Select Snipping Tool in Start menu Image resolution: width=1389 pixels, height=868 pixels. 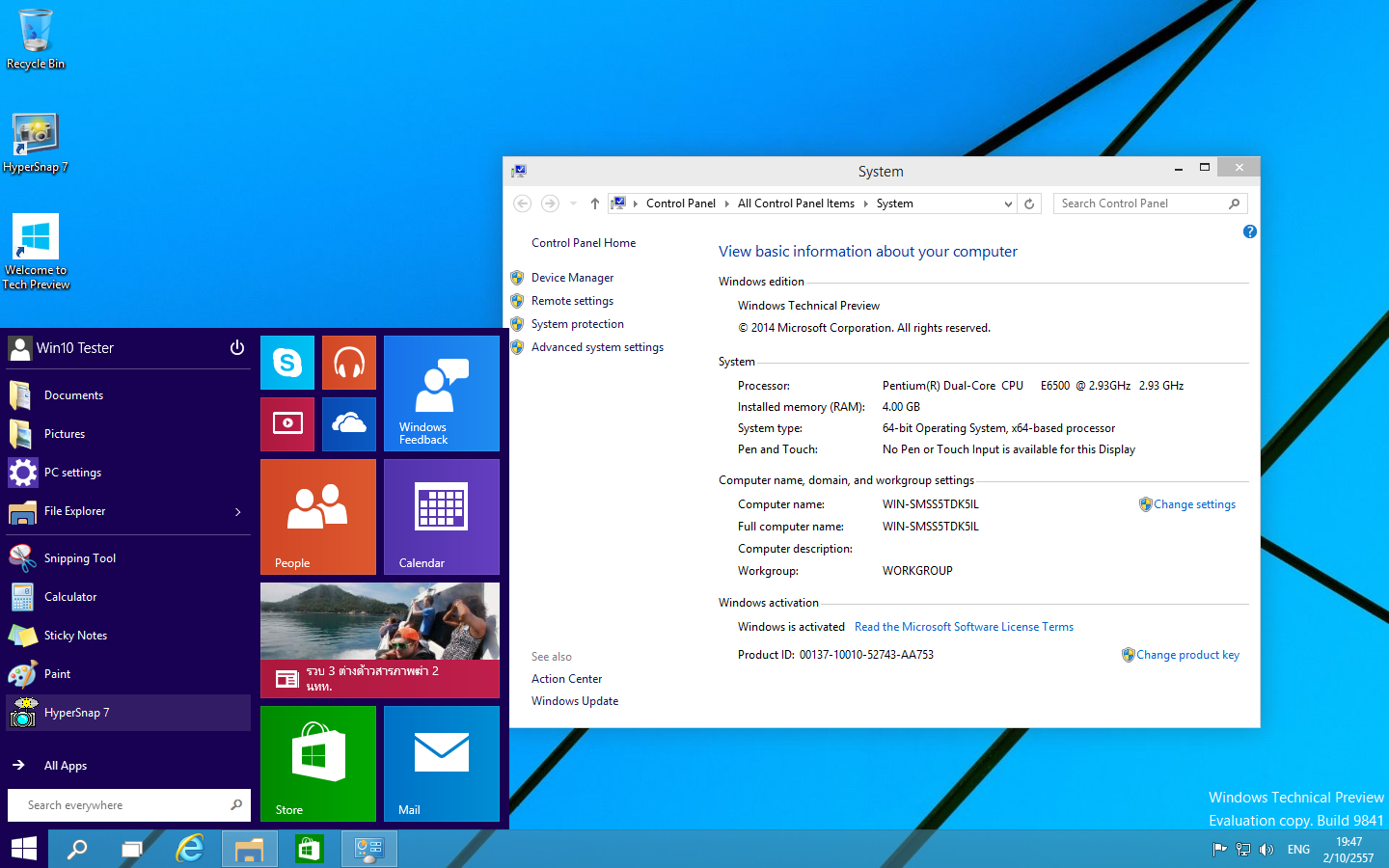[x=79, y=558]
